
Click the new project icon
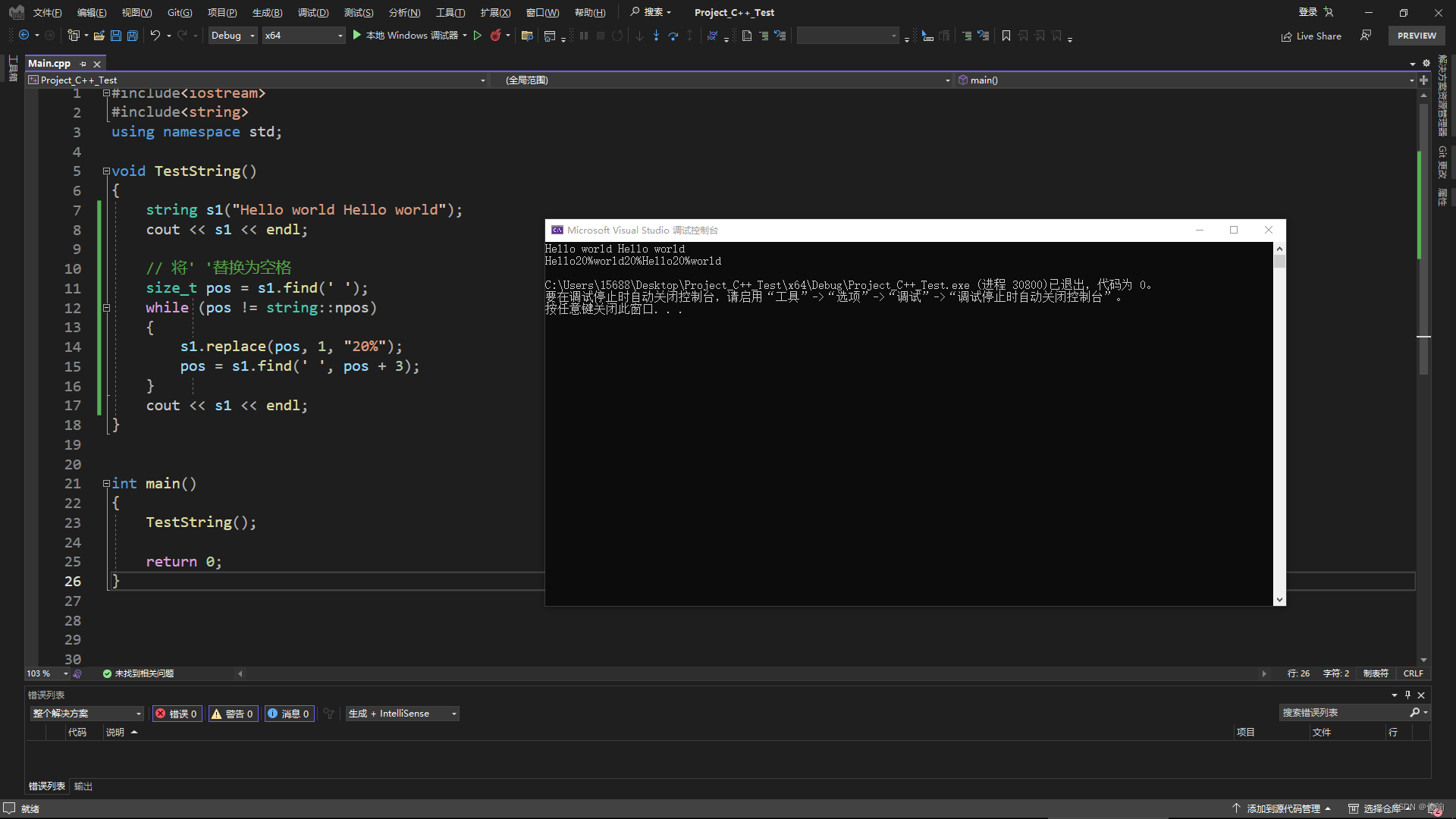pos(74,36)
